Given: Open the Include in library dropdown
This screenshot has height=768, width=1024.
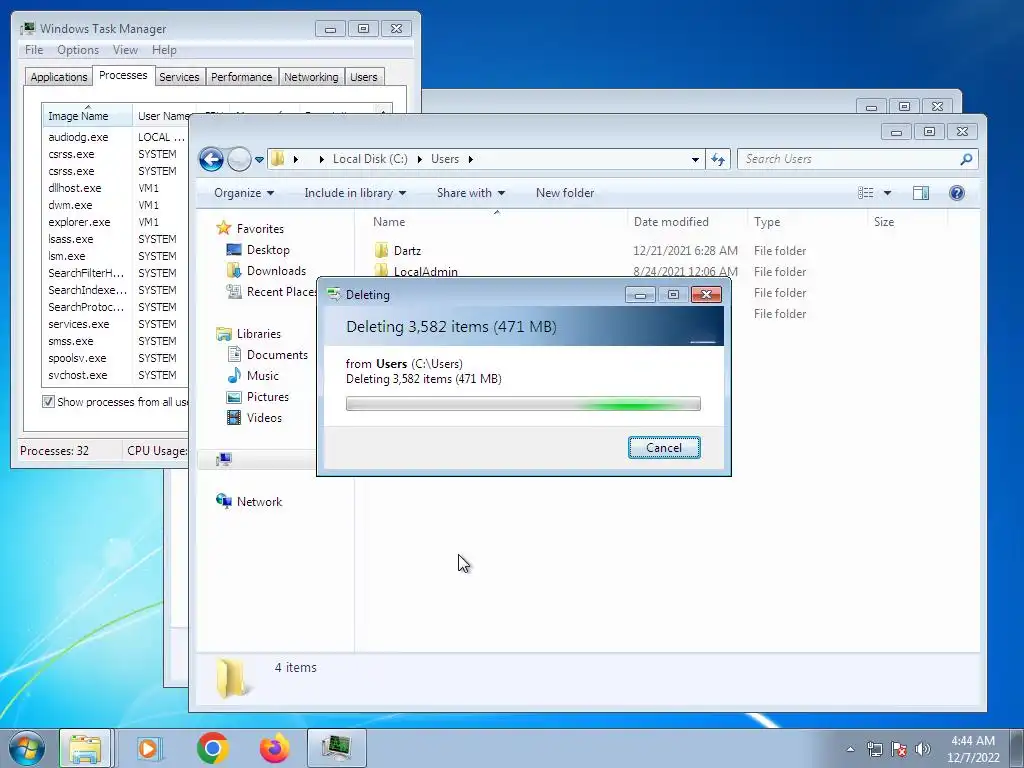Looking at the screenshot, I should pyautogui.click(x=355, y=193).
